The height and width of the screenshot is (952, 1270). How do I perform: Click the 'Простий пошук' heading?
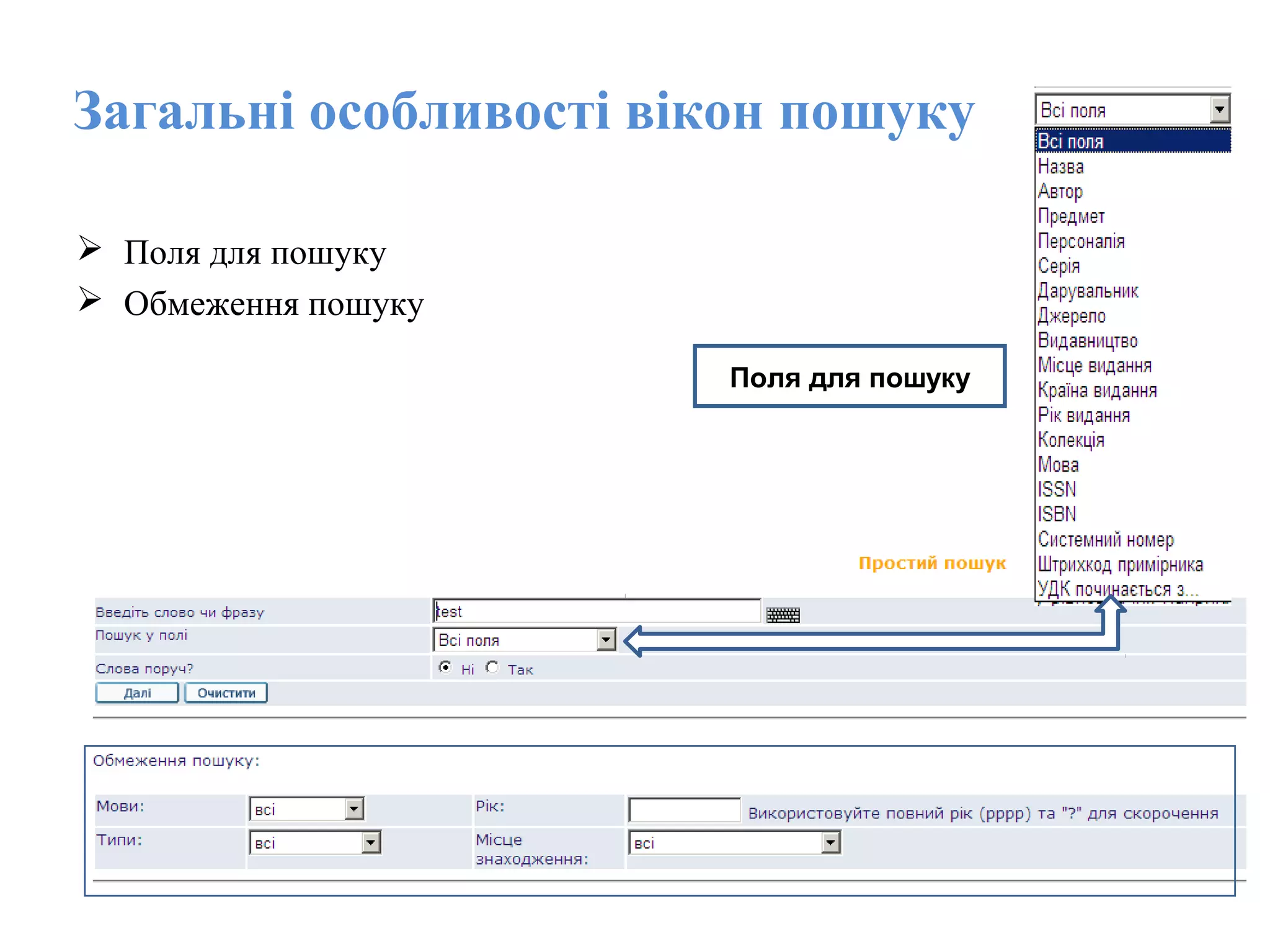[x=932, y=563]
